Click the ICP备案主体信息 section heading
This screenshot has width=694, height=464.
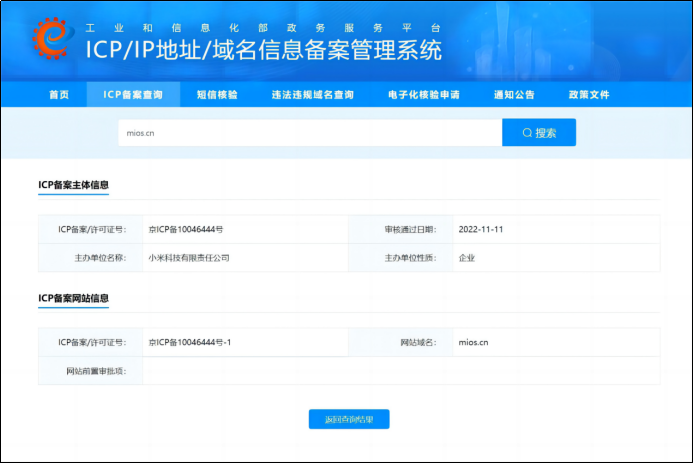[73, 185]
